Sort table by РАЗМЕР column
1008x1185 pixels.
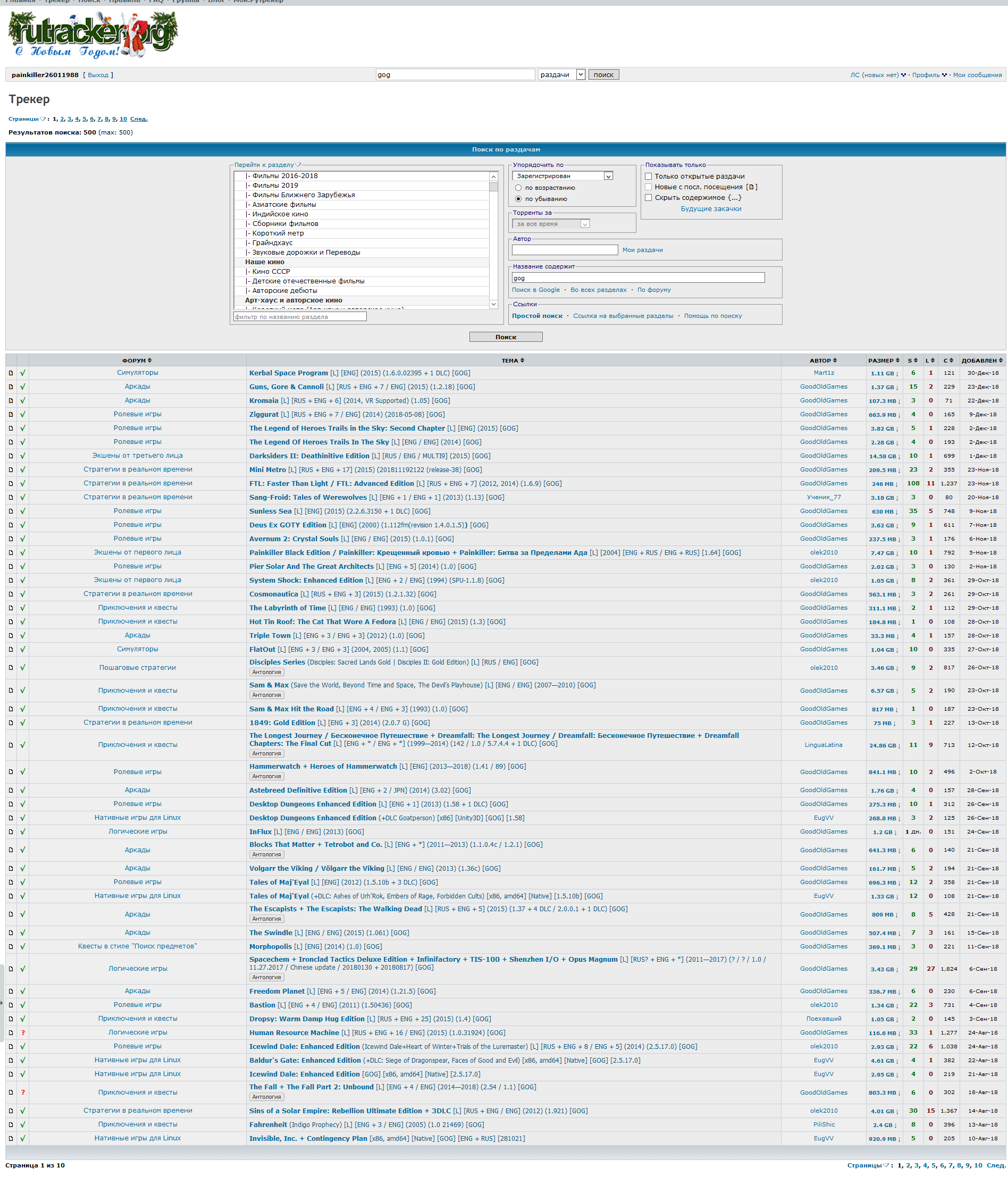coord(884,360)
